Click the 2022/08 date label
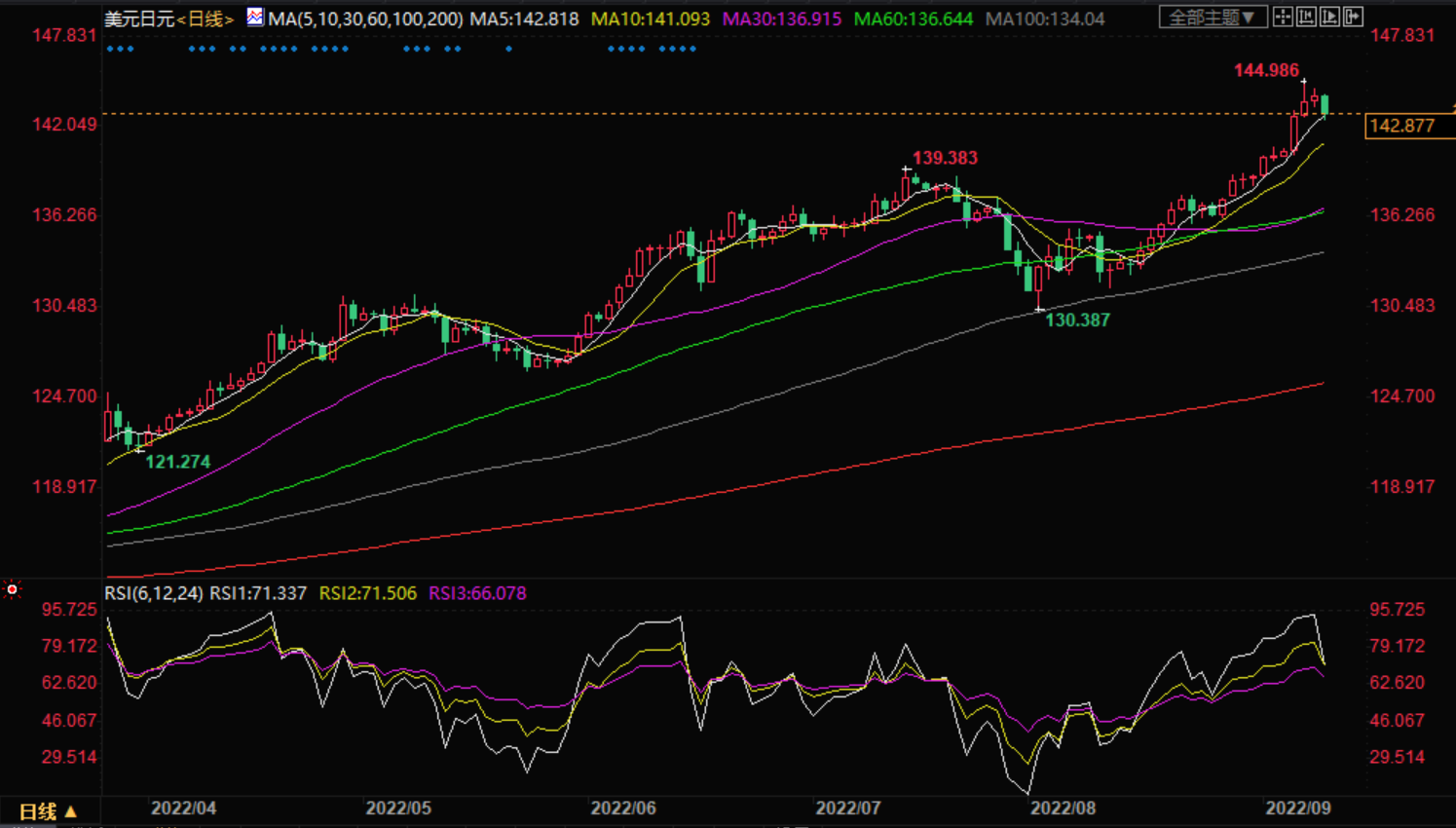 click(1064, 808)
